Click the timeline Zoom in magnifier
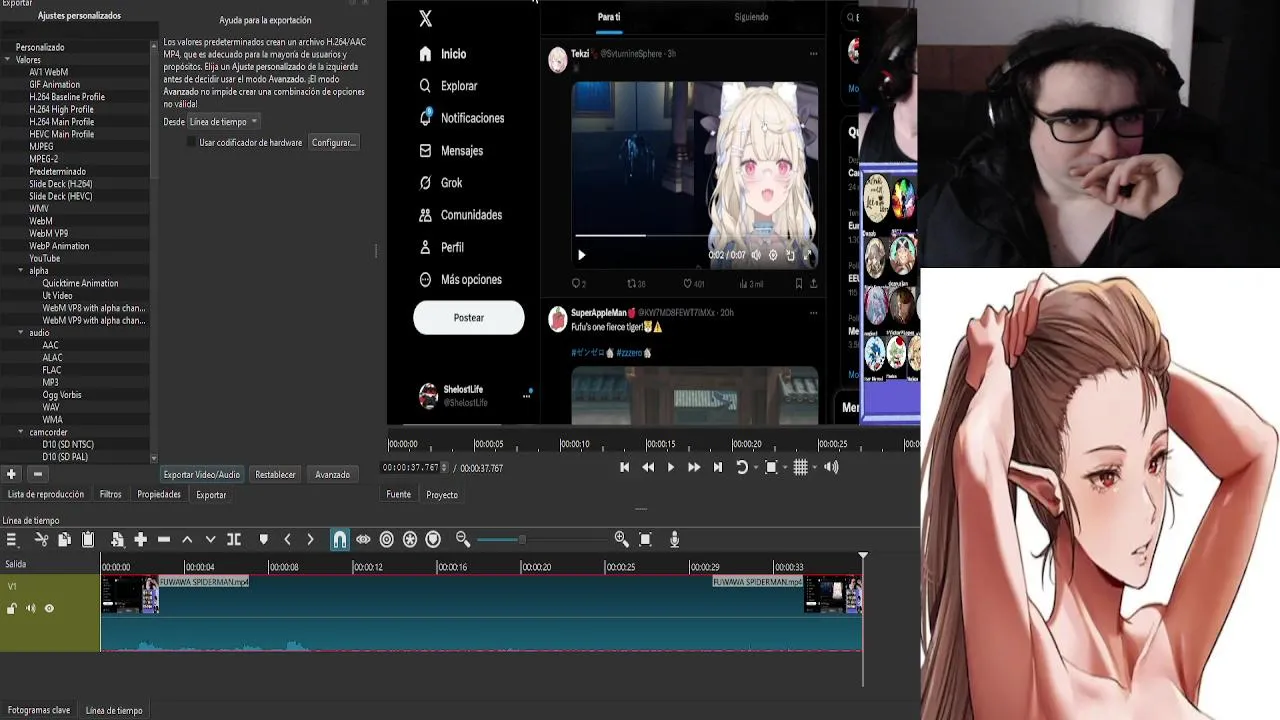This screenshot has height=720, width=1280. 621,539
